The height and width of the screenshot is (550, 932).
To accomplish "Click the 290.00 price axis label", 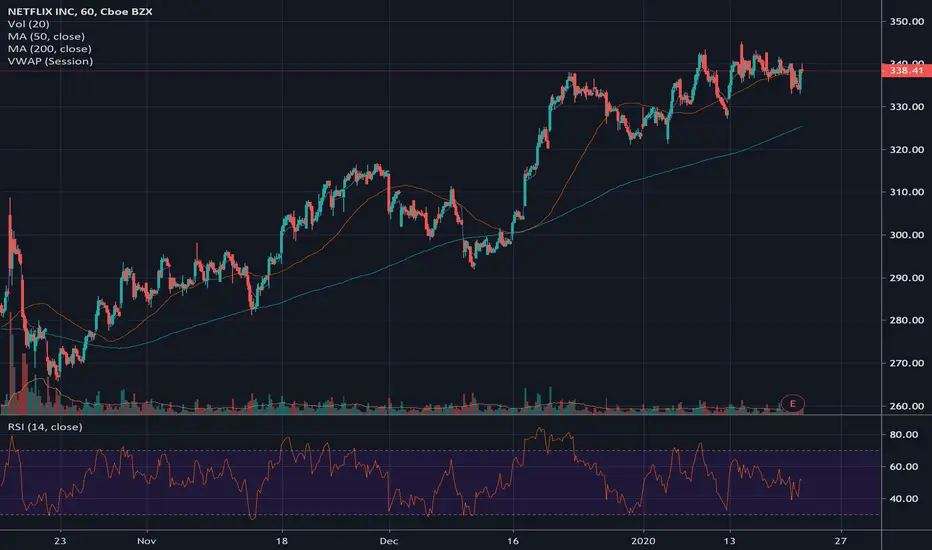I will [906, 278].
